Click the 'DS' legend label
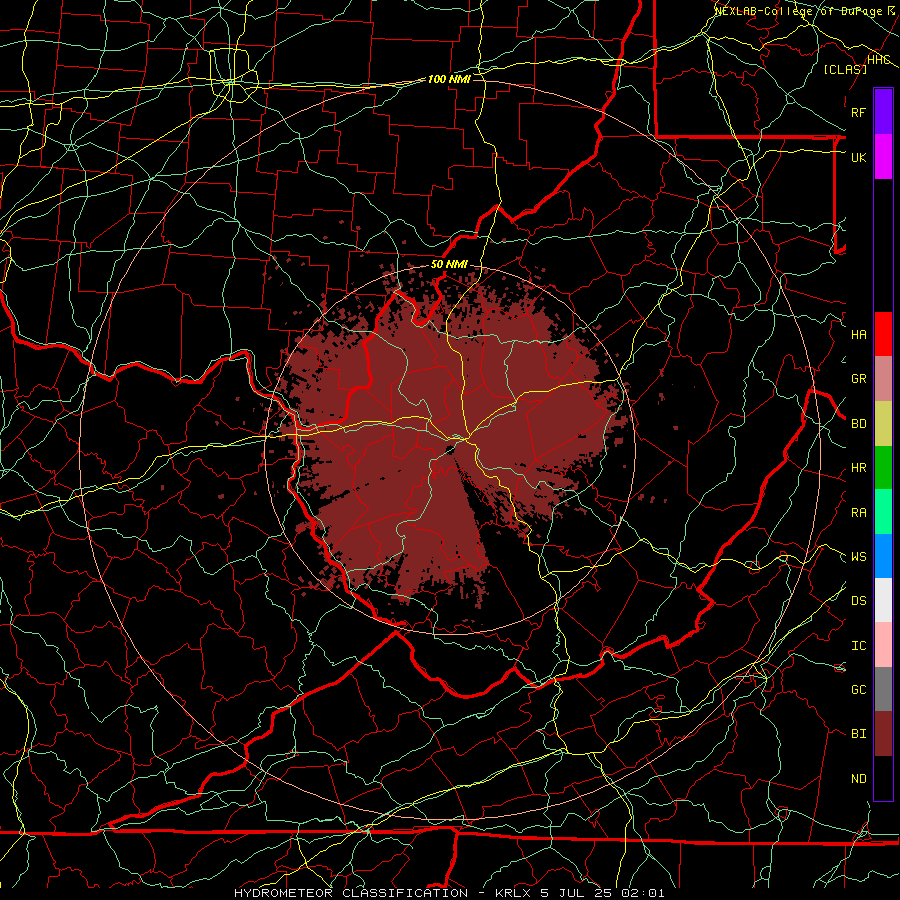Screen dimensions: 900x900 [x=859, y=601]
